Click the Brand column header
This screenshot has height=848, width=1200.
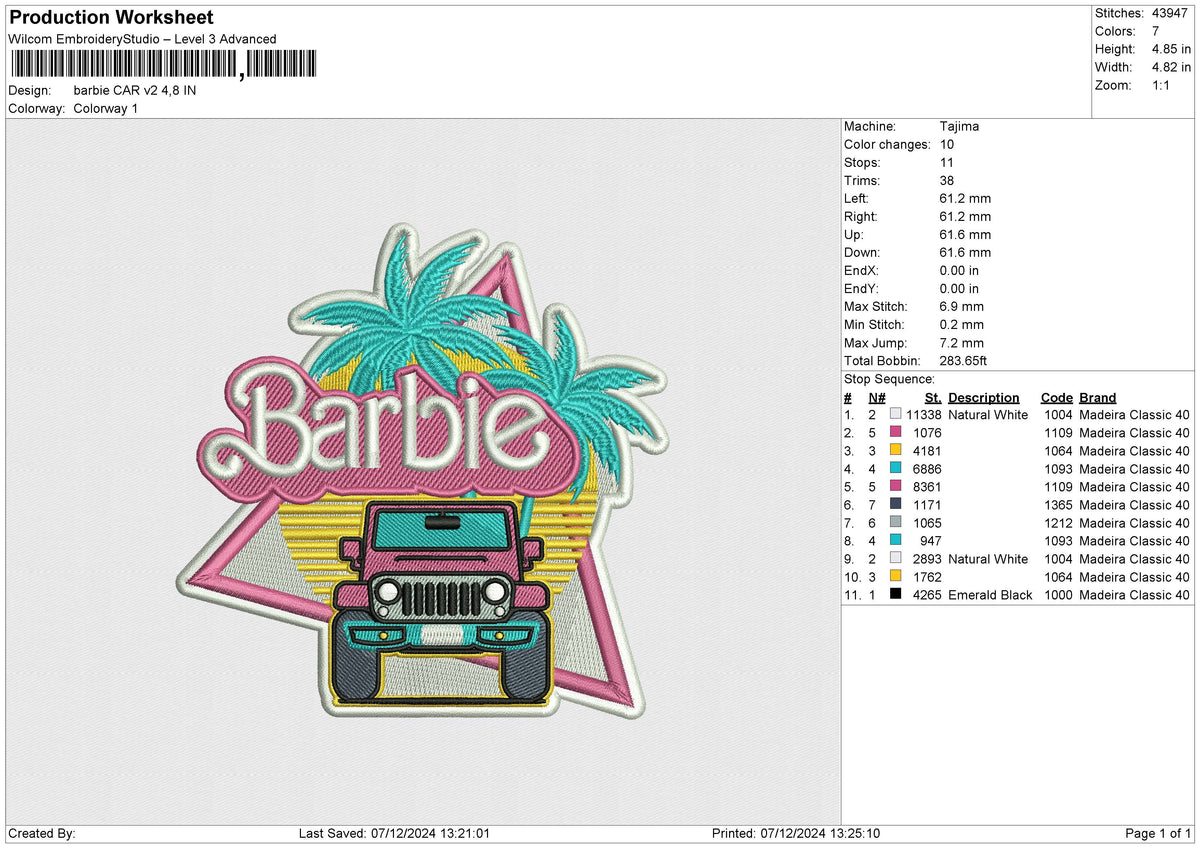click(x=1097, y=397)
